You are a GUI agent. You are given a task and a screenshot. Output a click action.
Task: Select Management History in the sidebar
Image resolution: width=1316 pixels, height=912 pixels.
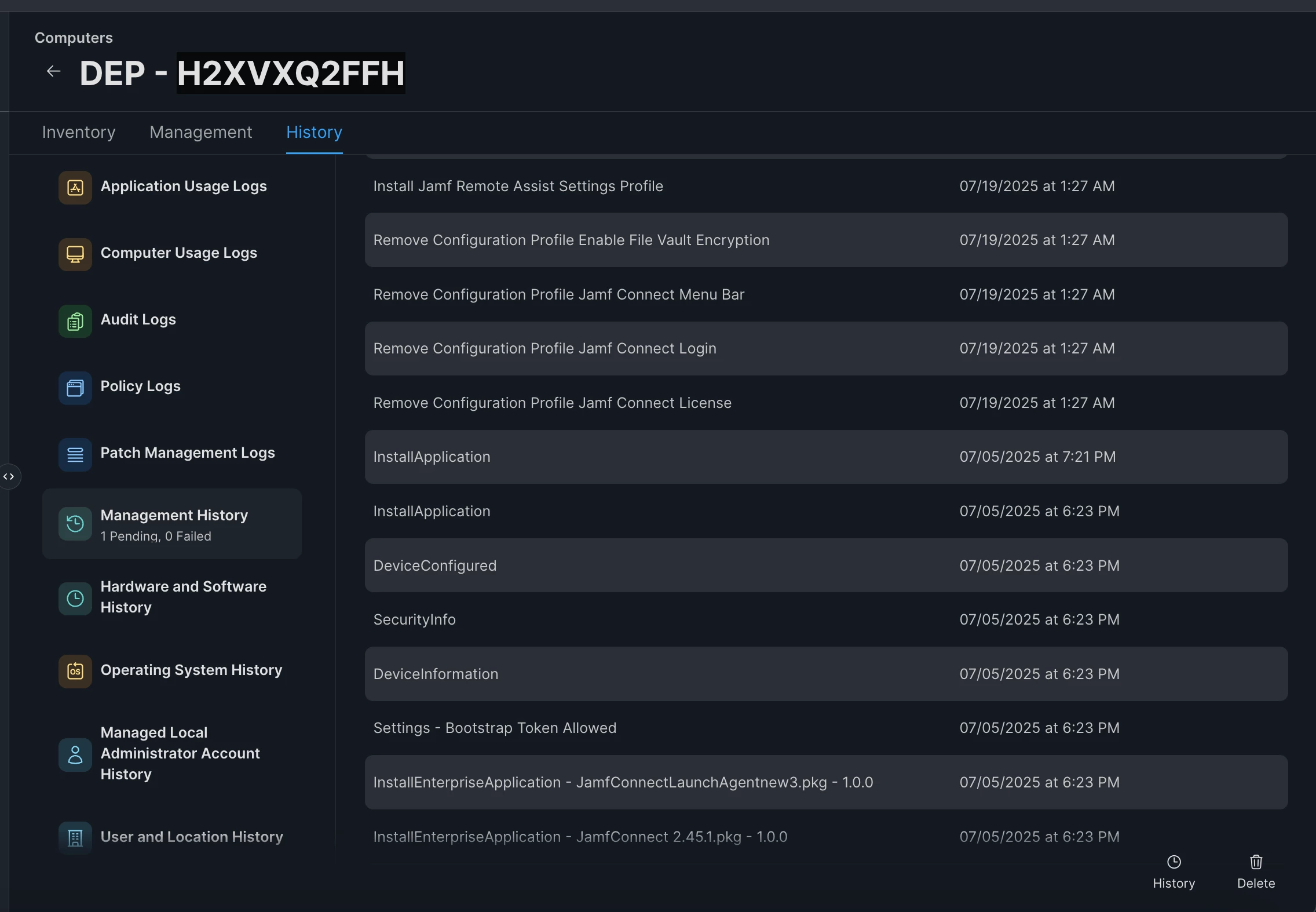172,524
